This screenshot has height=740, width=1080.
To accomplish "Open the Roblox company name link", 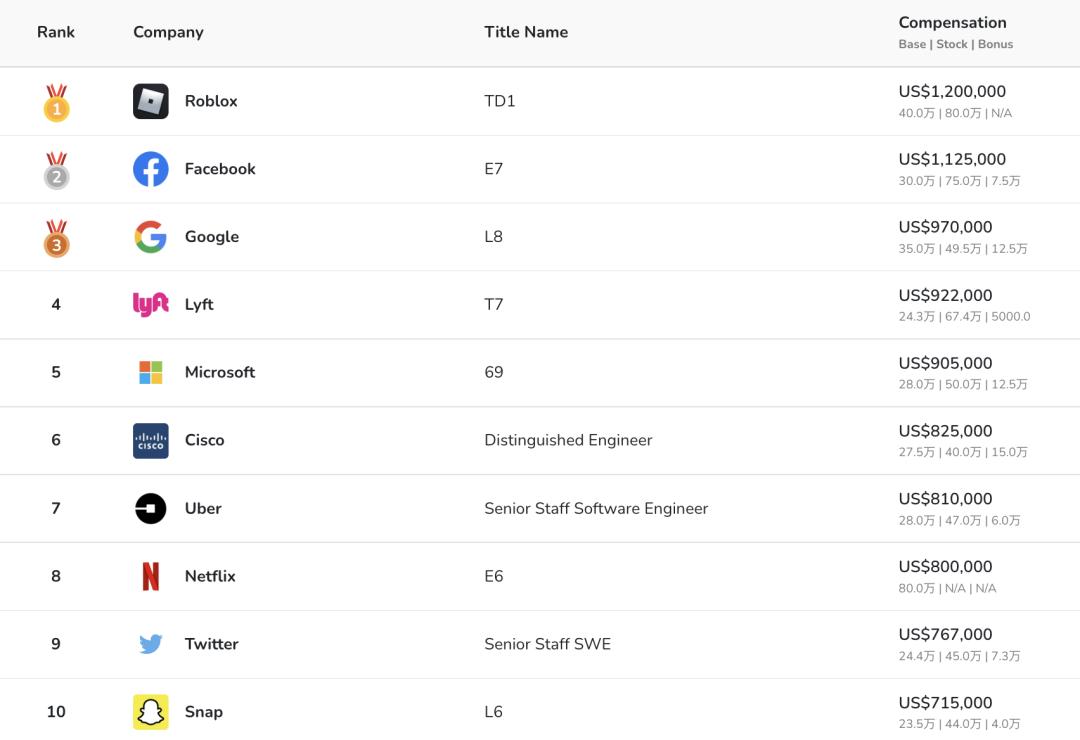I will [211, 101].
